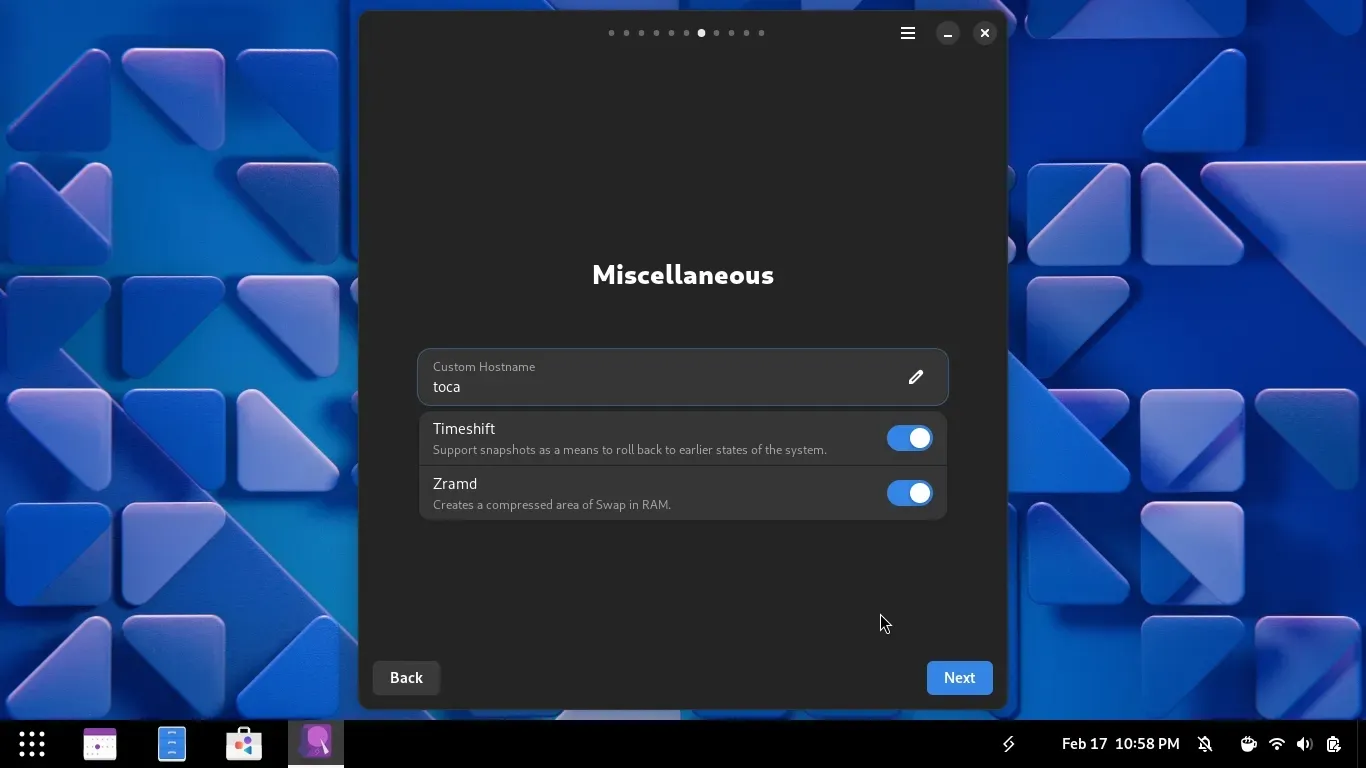Image resolution: width=1366 pixels, height=768 pixels.
Task: Click the lightning bolt tray icon
Action: pos(1009,744)
